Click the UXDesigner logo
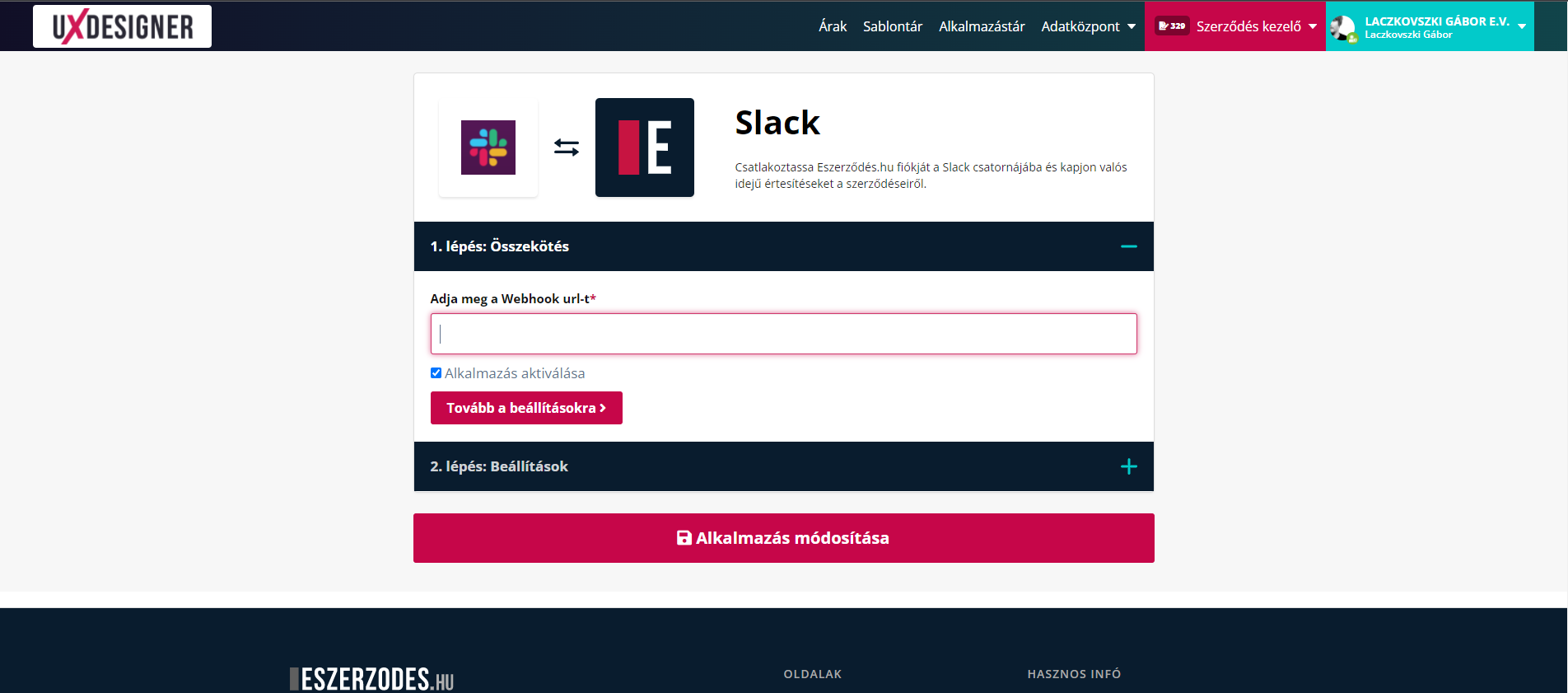 point(122,26)
